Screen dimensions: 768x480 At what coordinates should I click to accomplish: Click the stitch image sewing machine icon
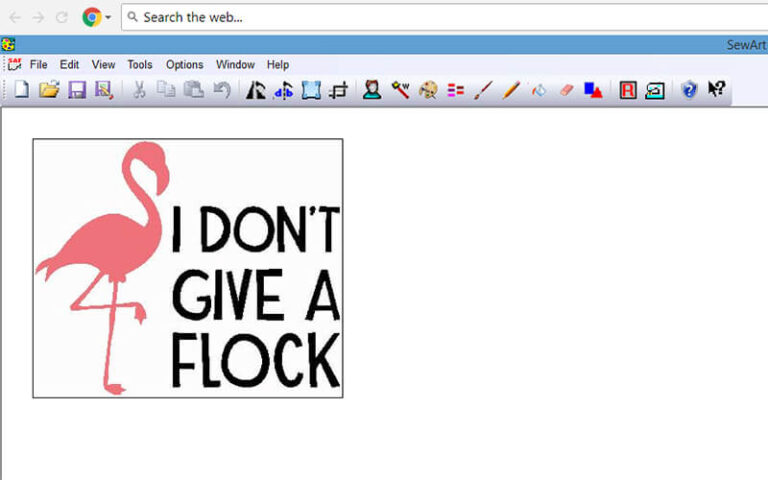pyautogui.click(x=654, y=90)
